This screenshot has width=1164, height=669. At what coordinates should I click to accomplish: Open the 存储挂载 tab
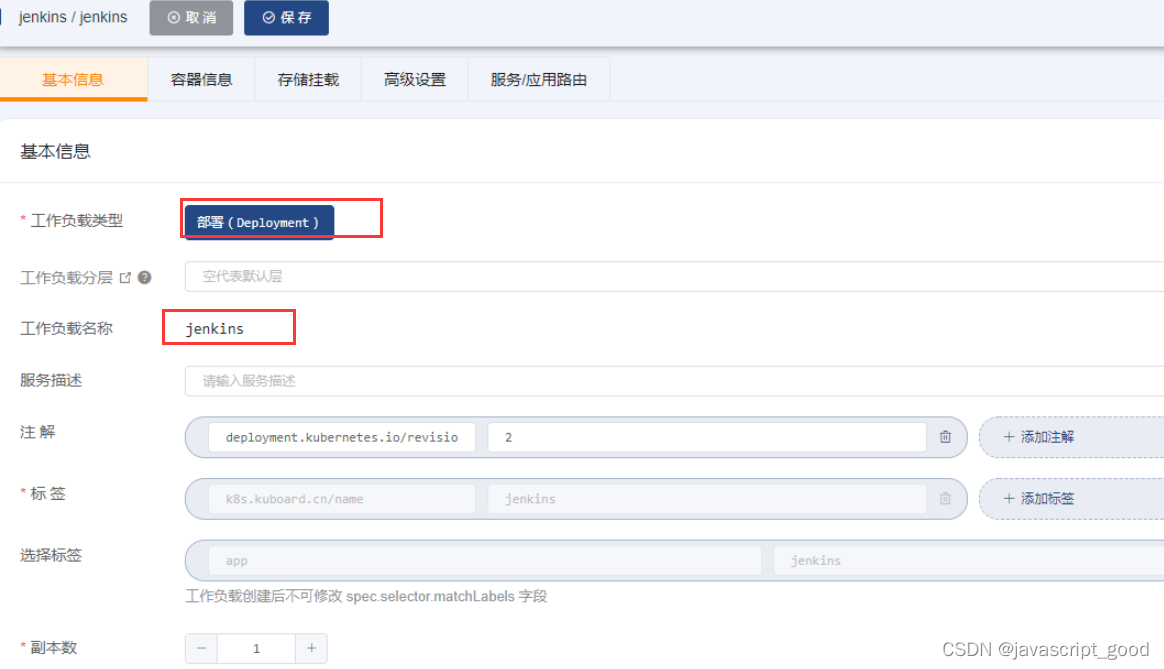[308, 79]
